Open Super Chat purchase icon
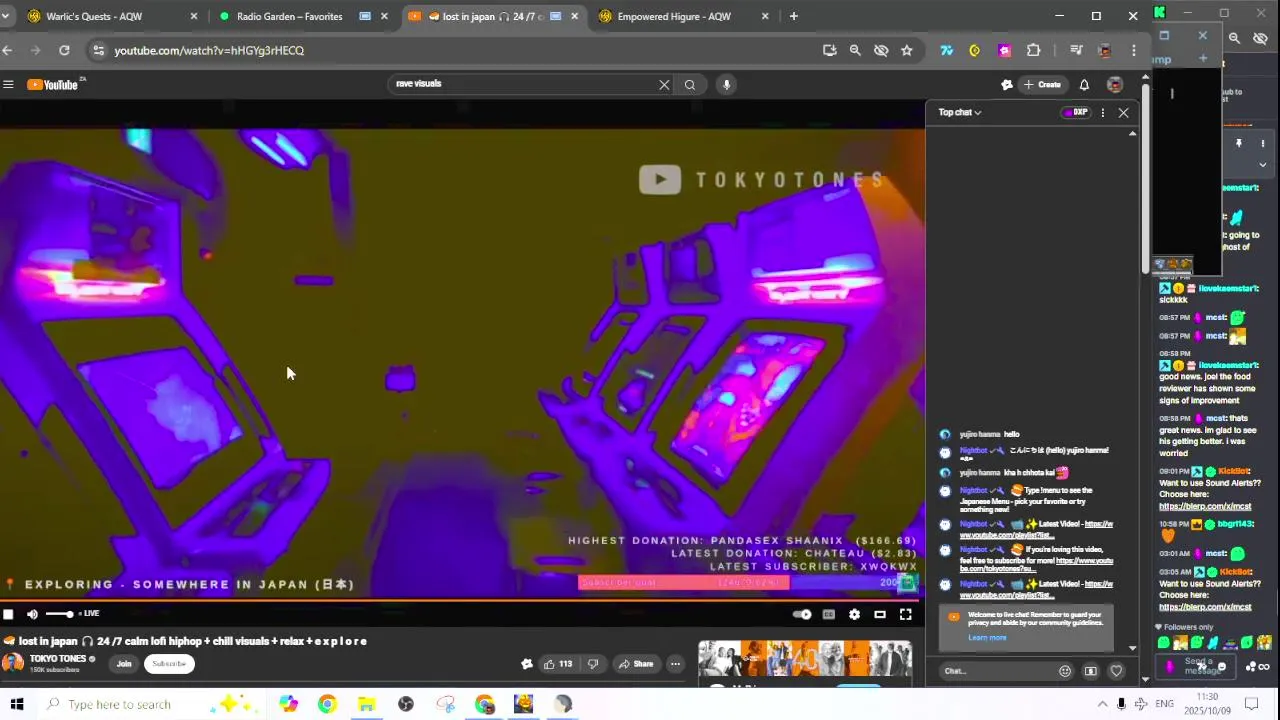The height and width of the screenshot is (720, 1280). pos(1091,671)
